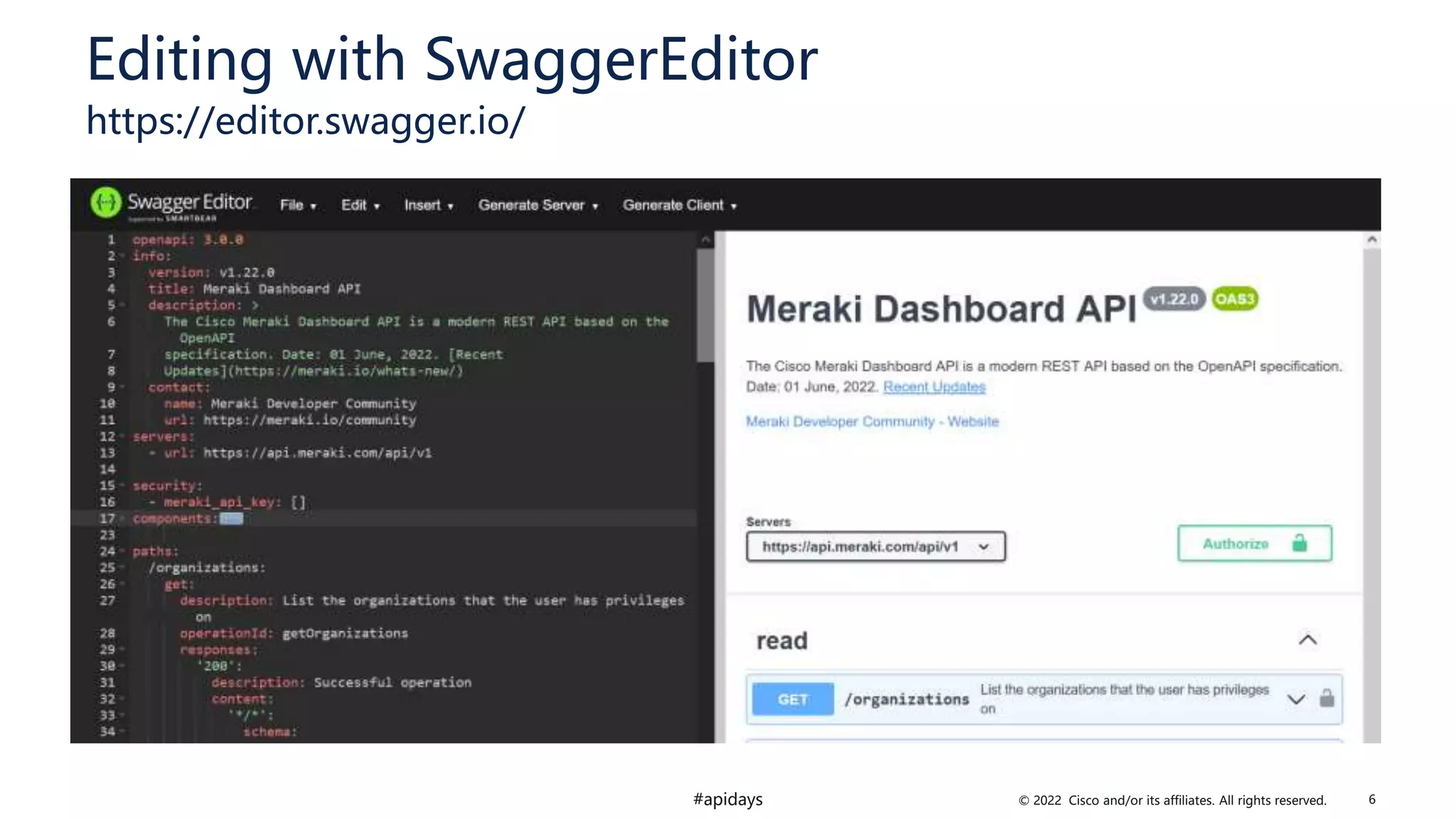Collapse the read section chevron
1456x819 pixels.
1307,640
